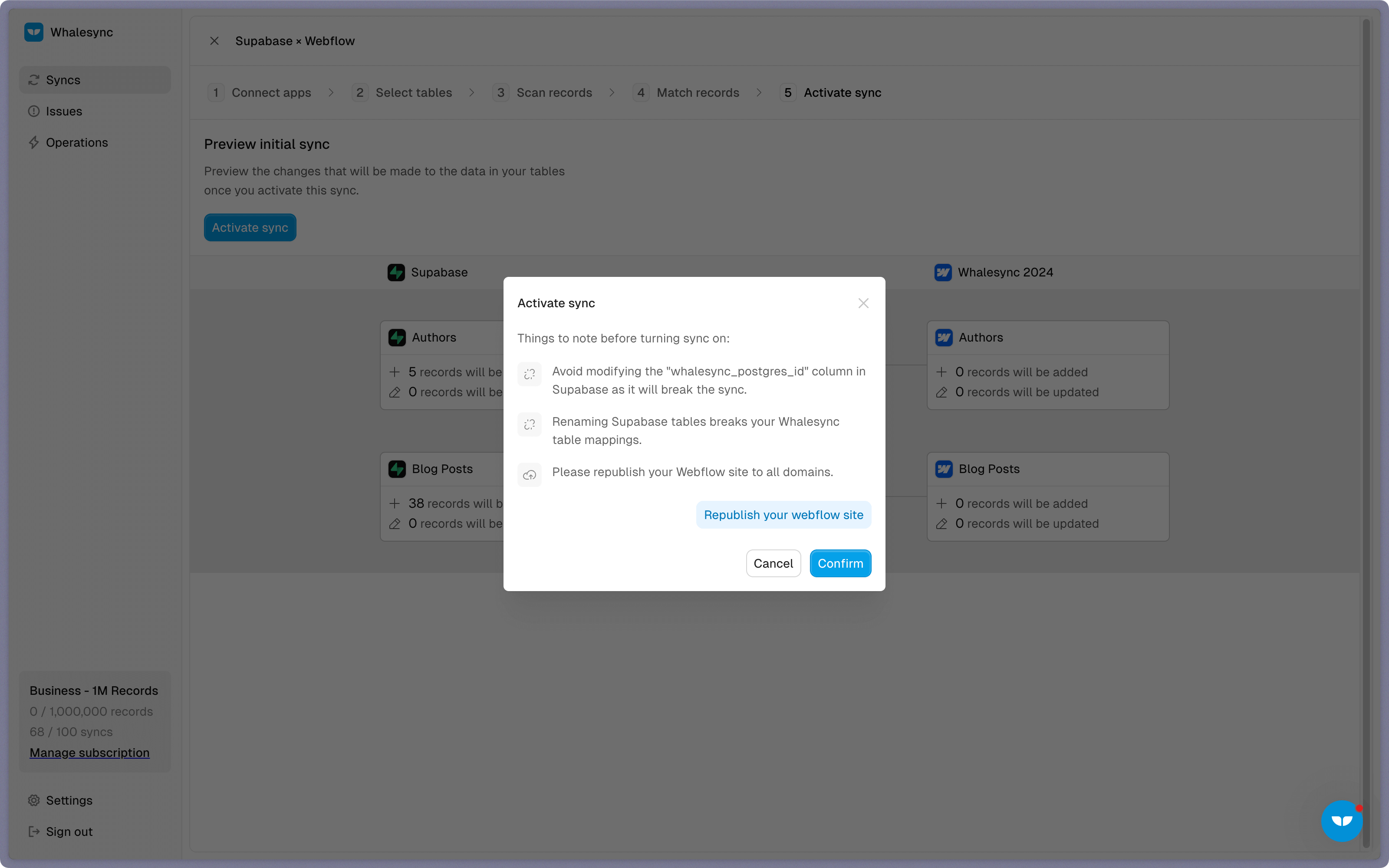The width and height of the screenshot is (1389, 868).
Task: Click Webflow icon on right Blog Posts card
Action: 944,469
